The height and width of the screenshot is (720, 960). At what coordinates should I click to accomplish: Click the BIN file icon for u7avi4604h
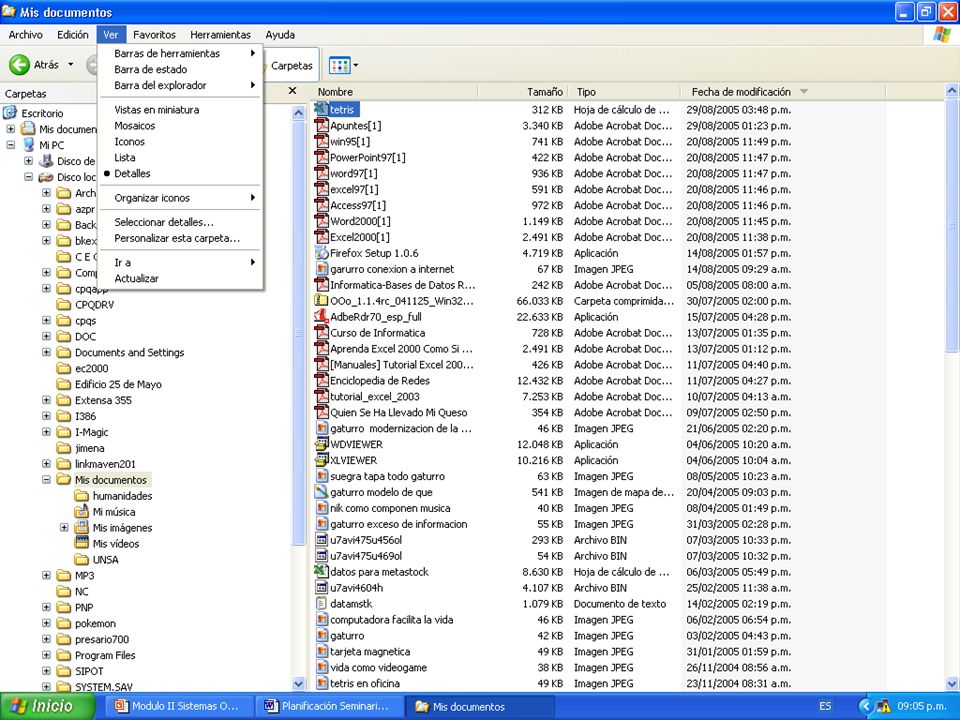(321, 587)
